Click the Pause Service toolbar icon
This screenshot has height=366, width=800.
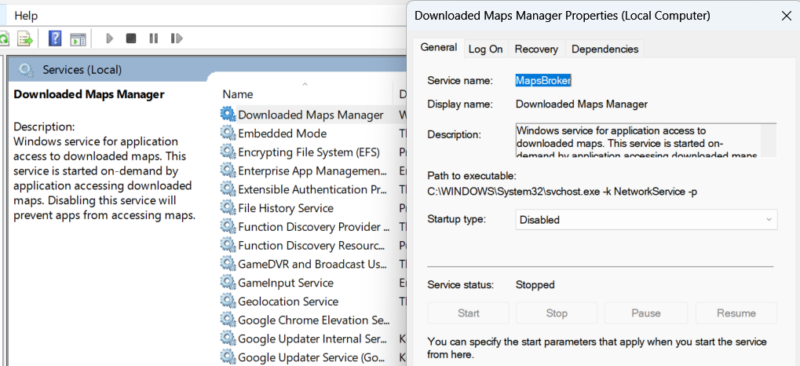(153, 38)
